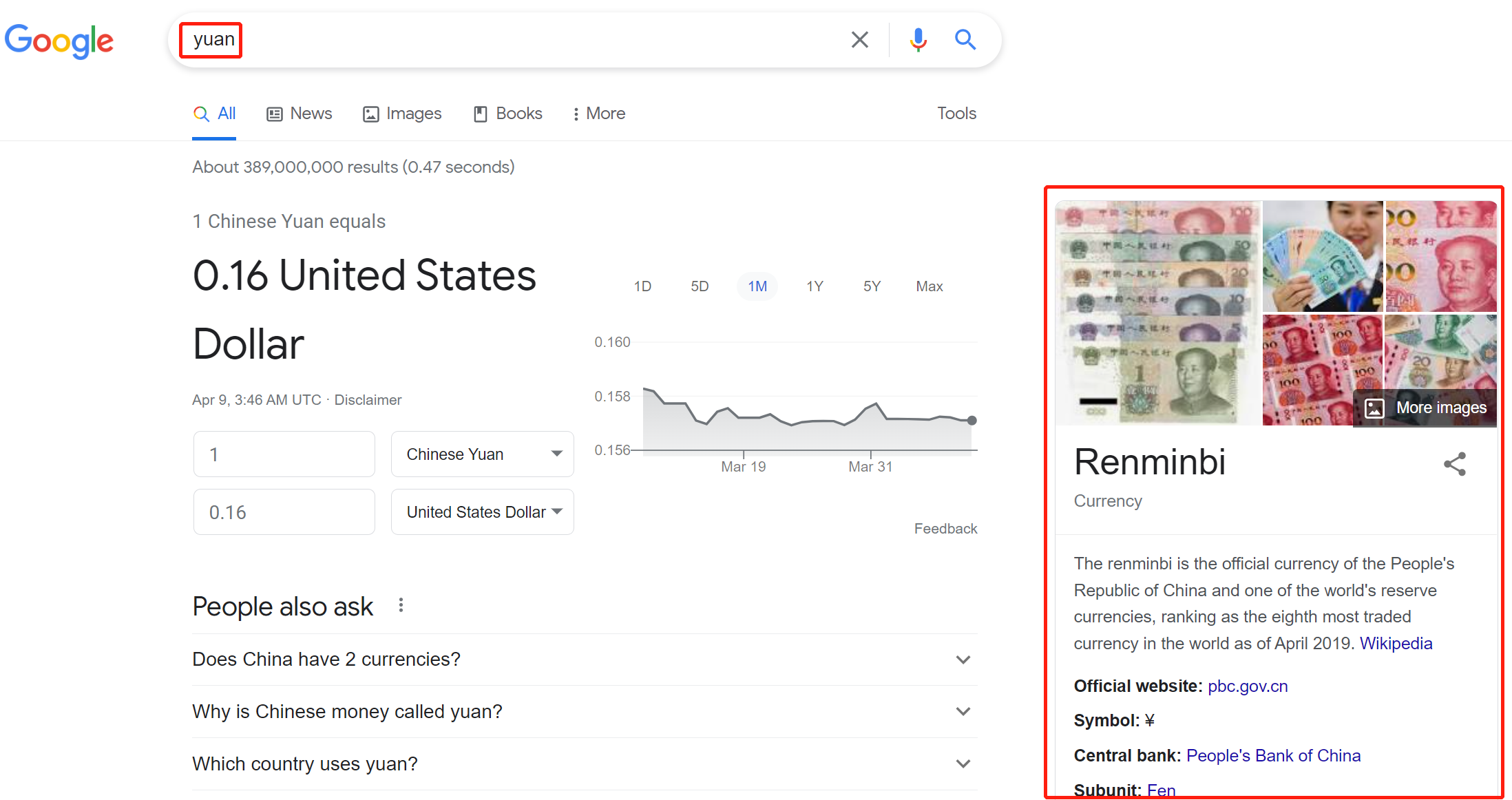Edit the Chinese Yuan amount field
This screenshot has width=1512, height=800.
(x=284, y=454)
